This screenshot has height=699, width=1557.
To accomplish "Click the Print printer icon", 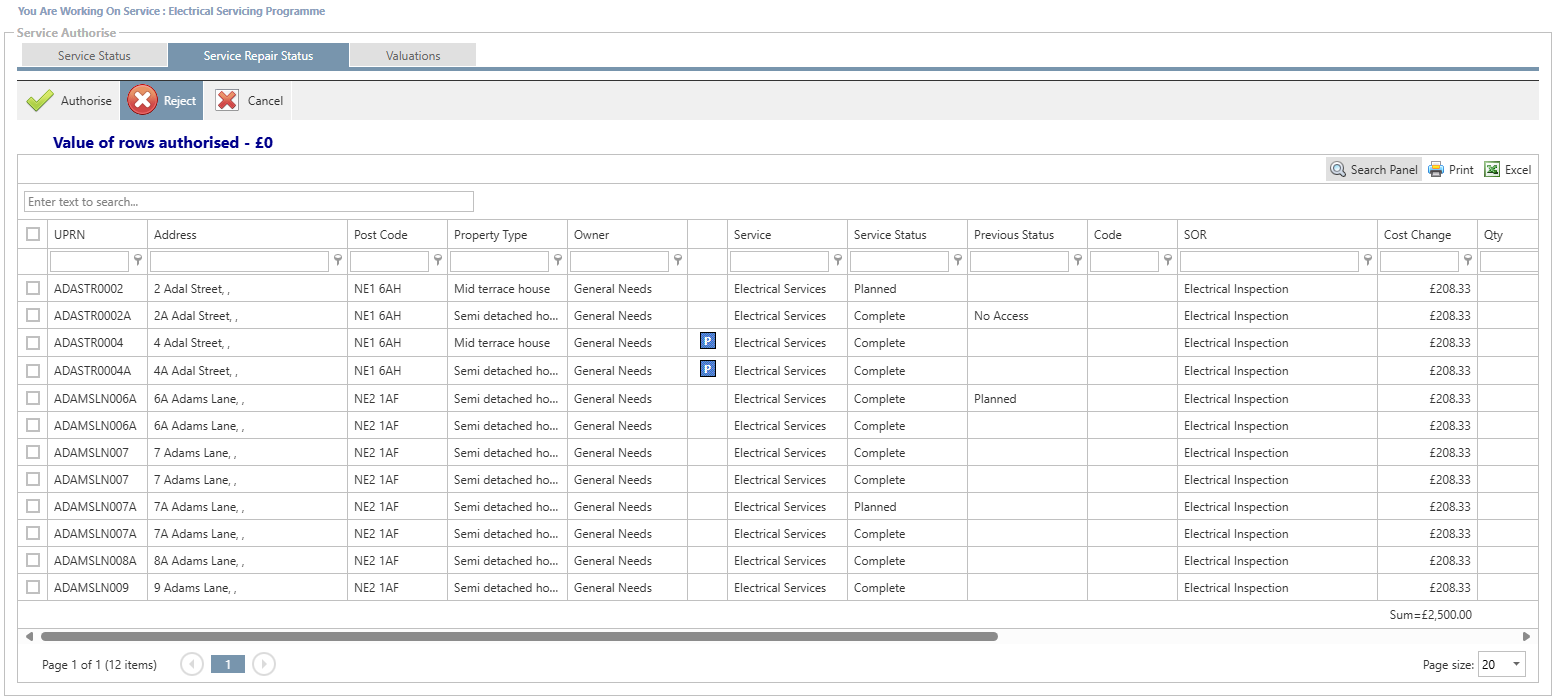I will tap(1436, 170).
